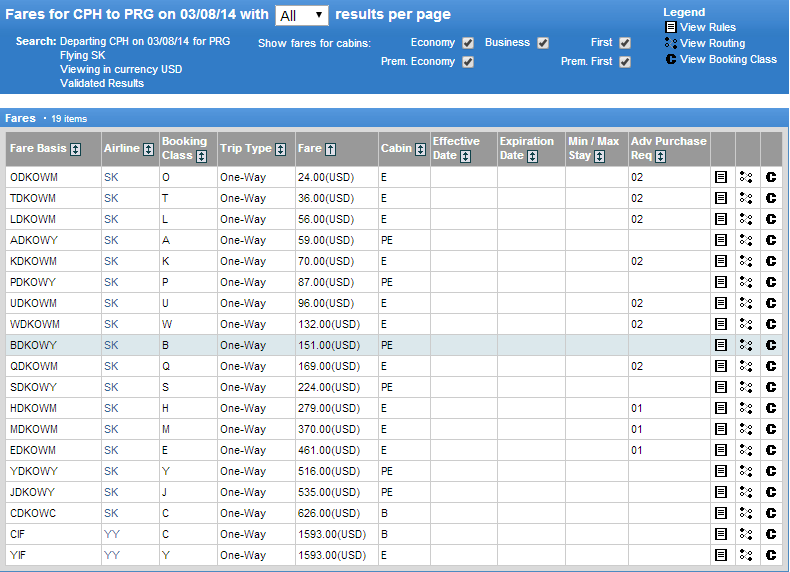
Task: Show routing for the YIF fare
Action: pos(746,555)
